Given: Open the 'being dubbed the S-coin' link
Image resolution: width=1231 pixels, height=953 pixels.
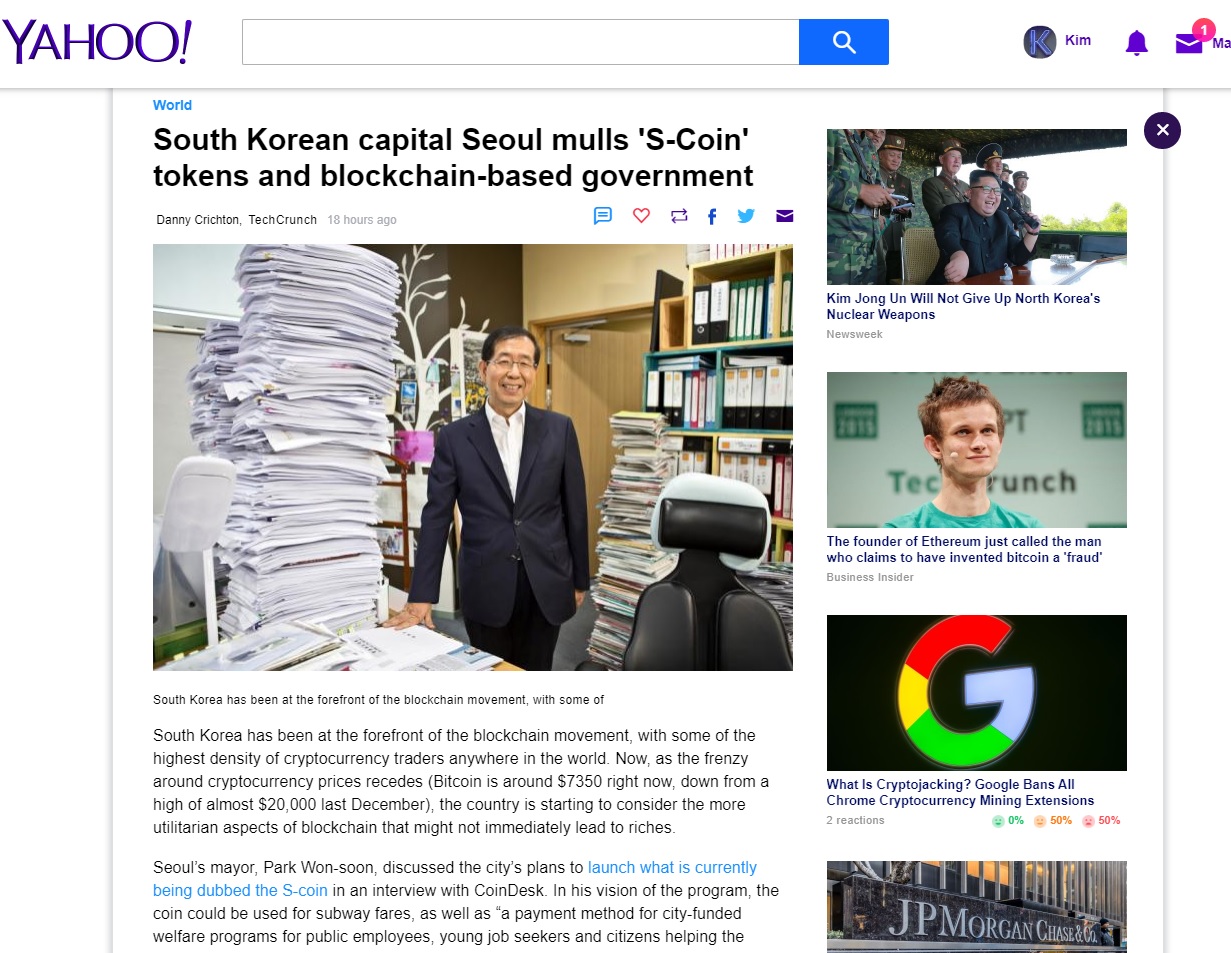Looking at the screenshot, I should (240, 890).
